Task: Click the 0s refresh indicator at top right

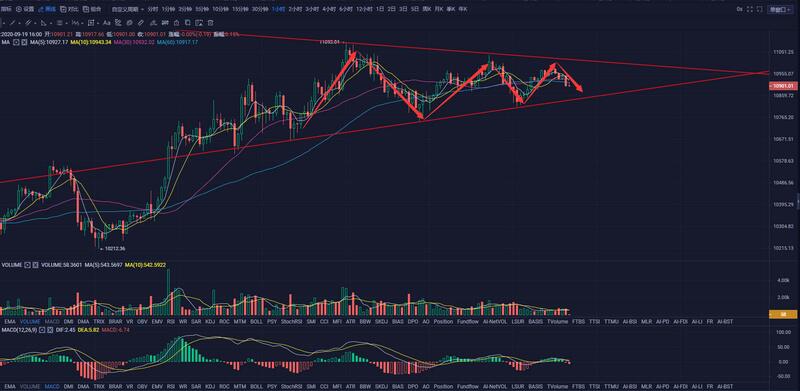Action: coord(739,9)
